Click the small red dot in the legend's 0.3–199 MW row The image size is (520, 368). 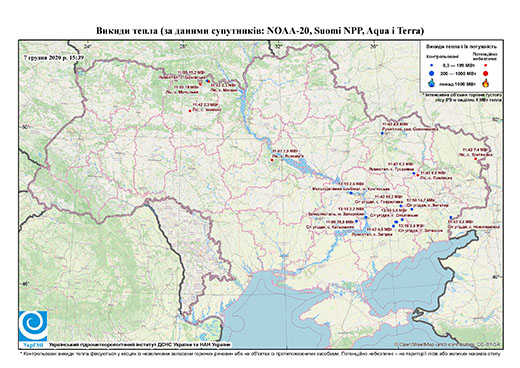pyautogui.click(x=486, y=66)
